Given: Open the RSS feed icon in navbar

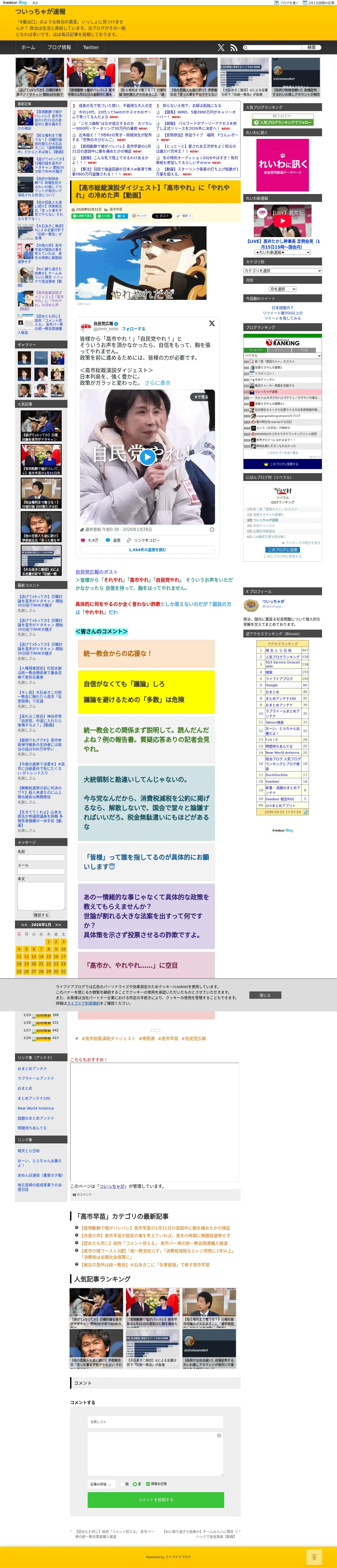Looking at the screenshot, I should 233,48.
